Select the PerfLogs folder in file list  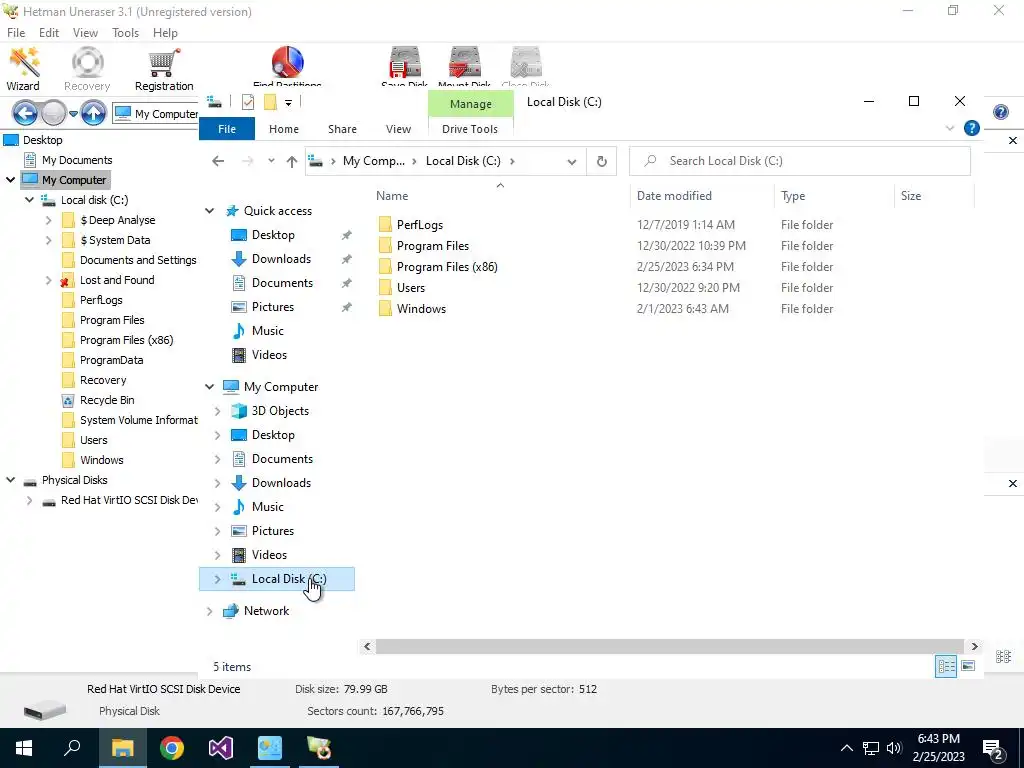pyautogui.click(x=420, y=225)
